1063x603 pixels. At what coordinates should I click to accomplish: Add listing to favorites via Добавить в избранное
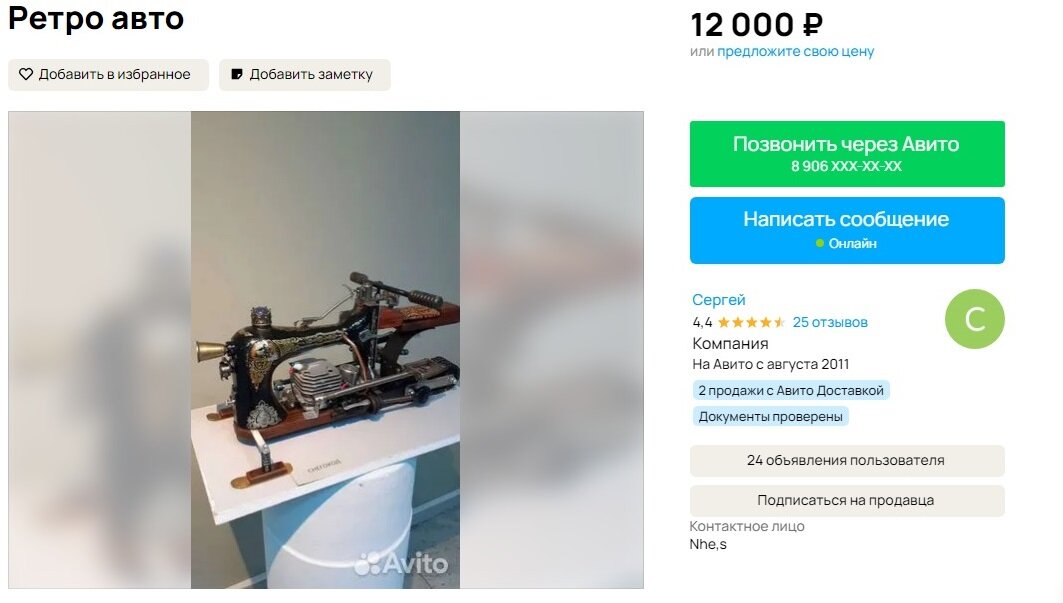click(108, 75)
